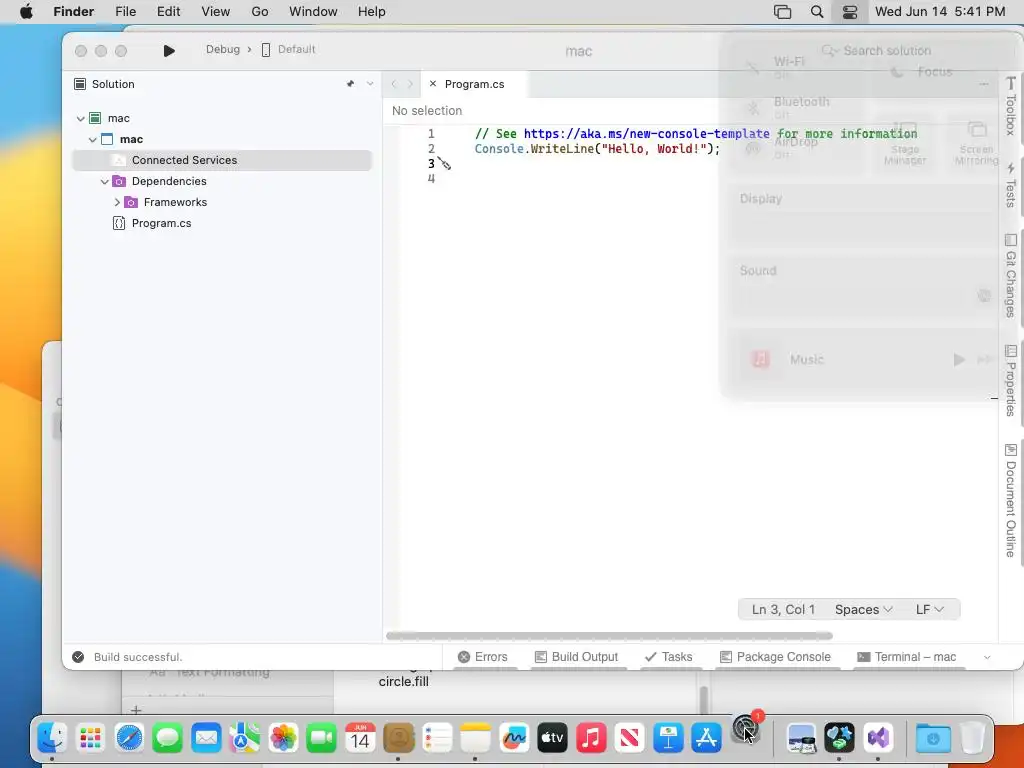Open the Package Console pad
The width and height of the screenshot is (1024, 768).
775,657
